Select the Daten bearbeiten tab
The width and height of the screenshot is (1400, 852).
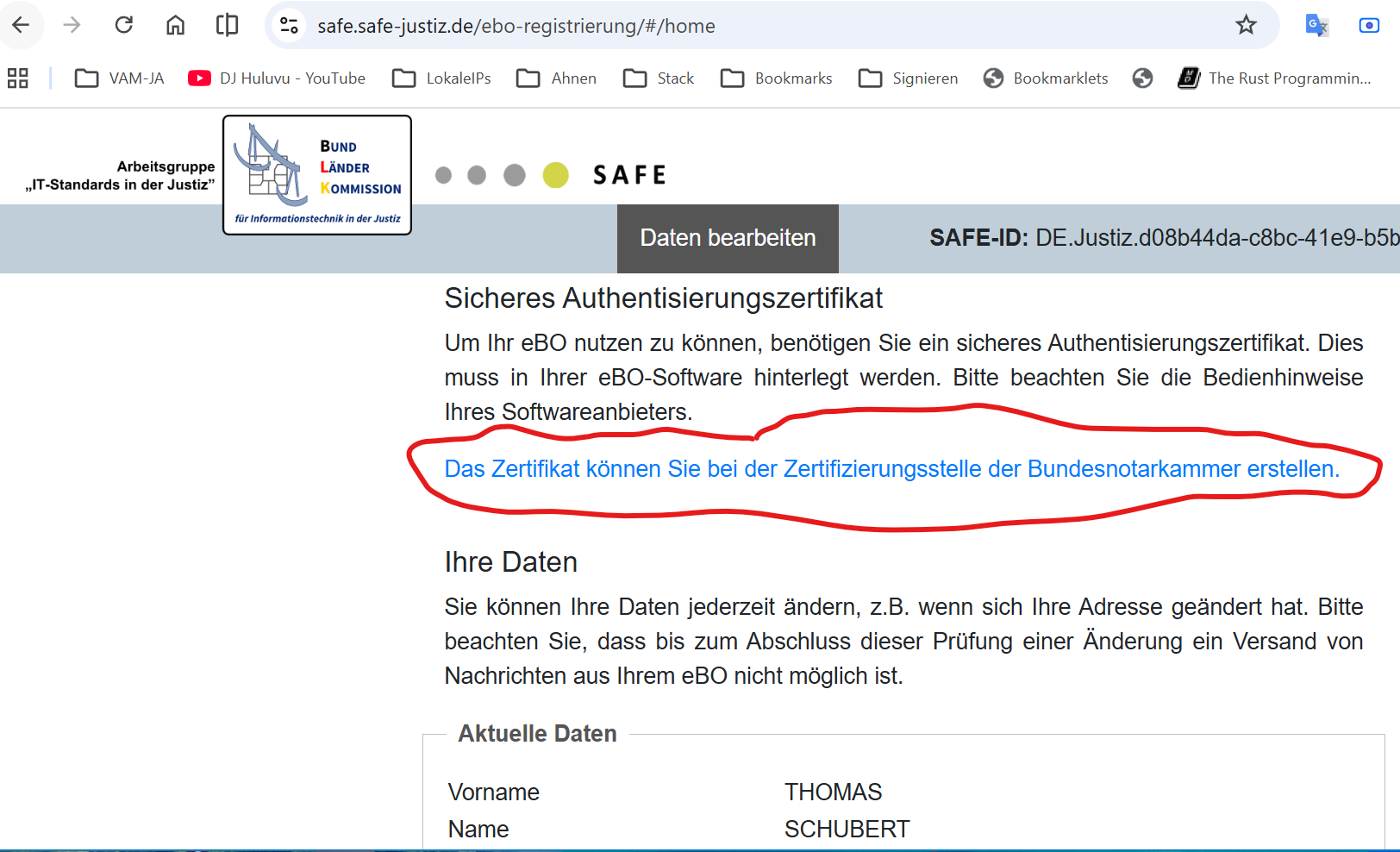click(x=728, y=238)
